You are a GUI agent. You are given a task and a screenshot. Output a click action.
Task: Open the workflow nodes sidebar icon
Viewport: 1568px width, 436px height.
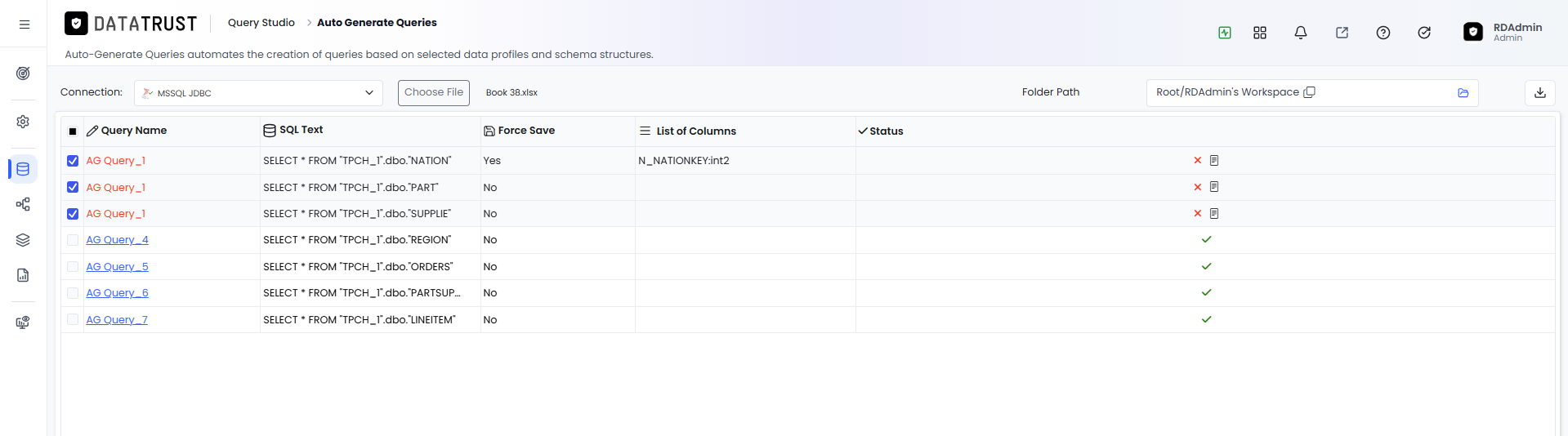(x=23, y=204)
